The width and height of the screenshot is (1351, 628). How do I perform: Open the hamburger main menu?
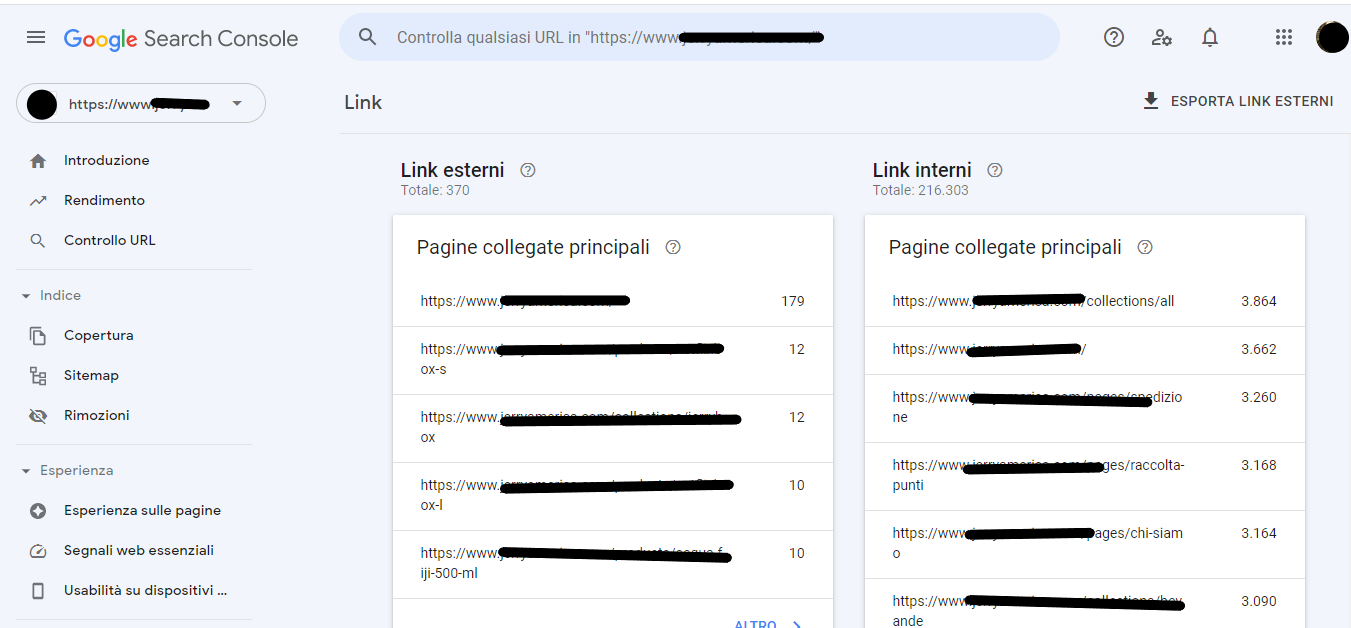[36, 38]
